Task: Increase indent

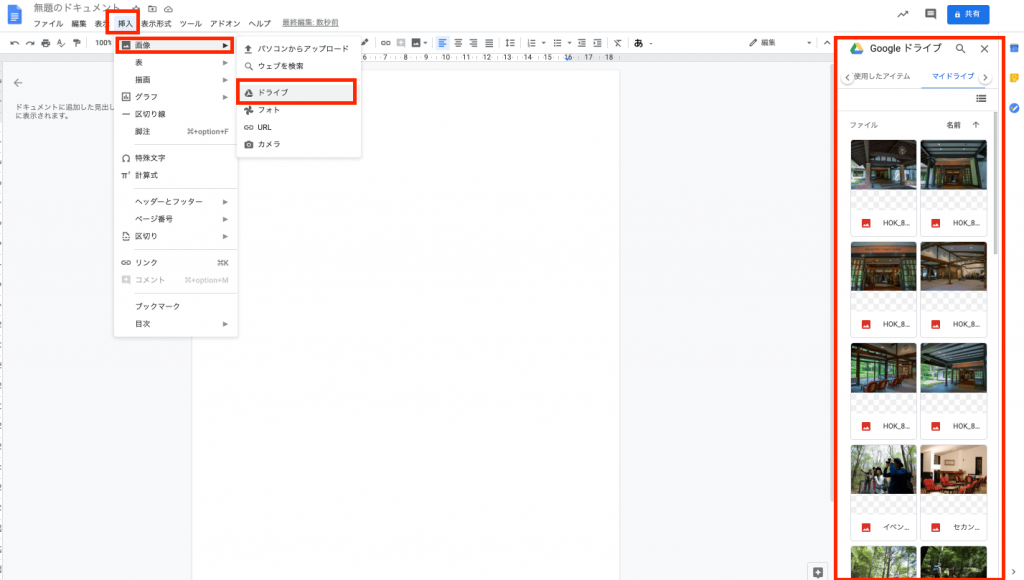Action: [598, 43]
